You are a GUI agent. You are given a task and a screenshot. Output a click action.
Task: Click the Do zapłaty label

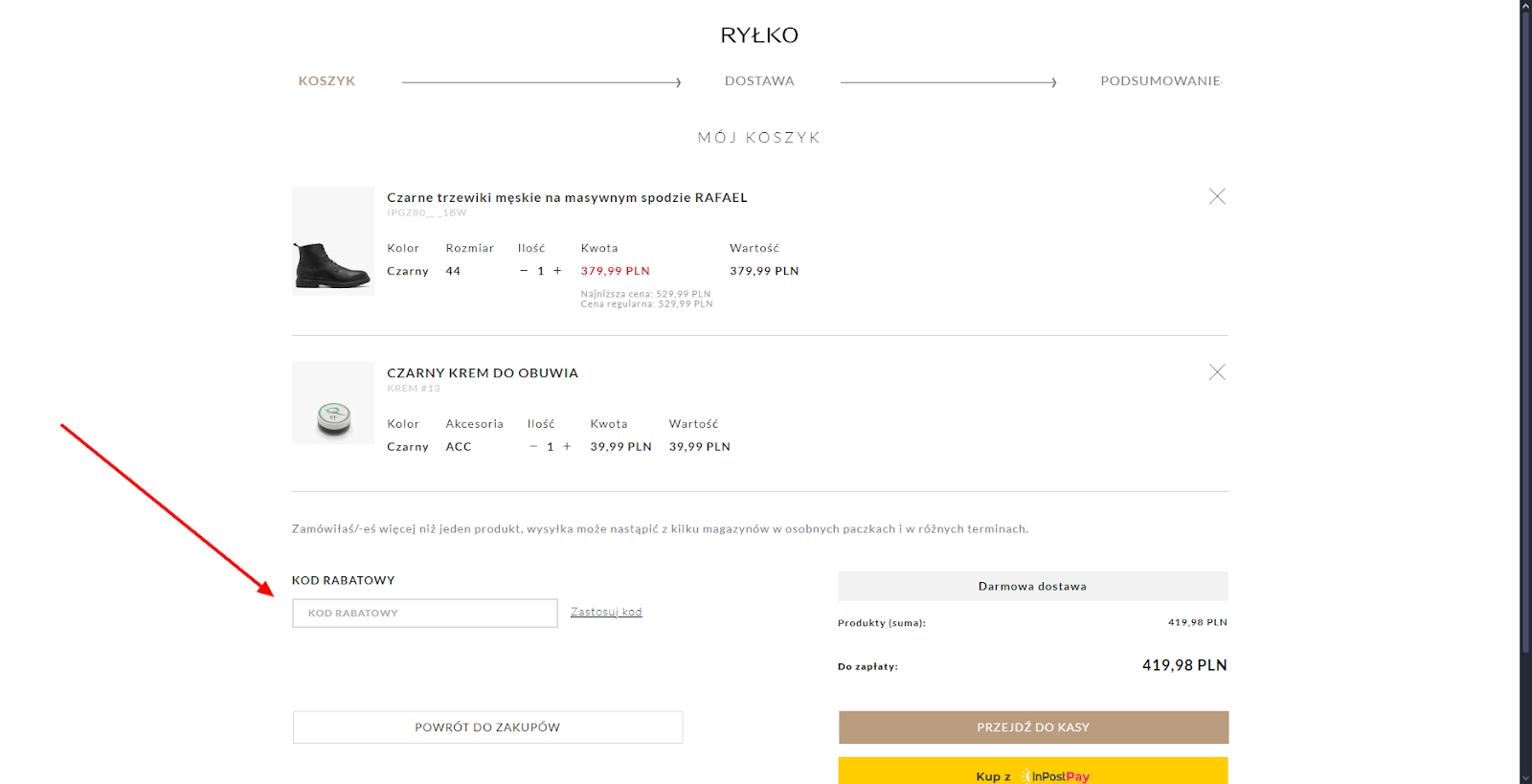click(x=867, y=667)
